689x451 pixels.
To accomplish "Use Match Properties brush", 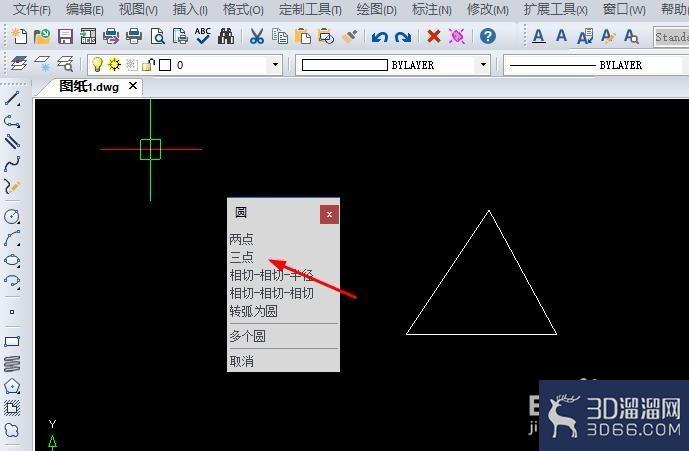I will click(349, 36).
